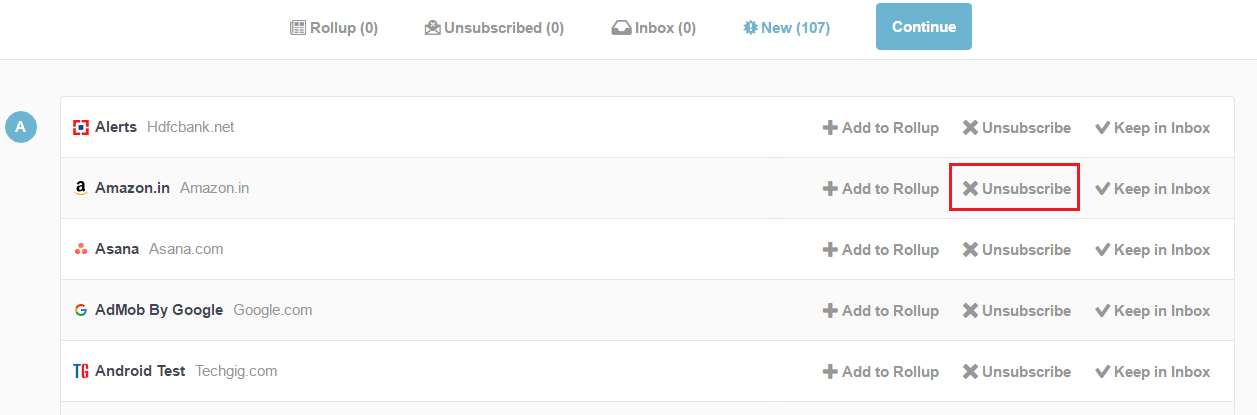Click the Techgig TG logo icon

point(81,371)
